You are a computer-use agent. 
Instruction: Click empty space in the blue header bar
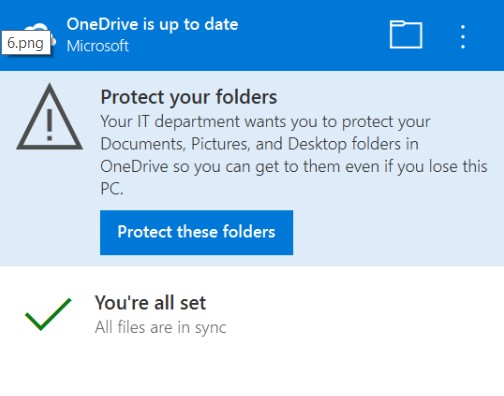click(x=313, y=35)
